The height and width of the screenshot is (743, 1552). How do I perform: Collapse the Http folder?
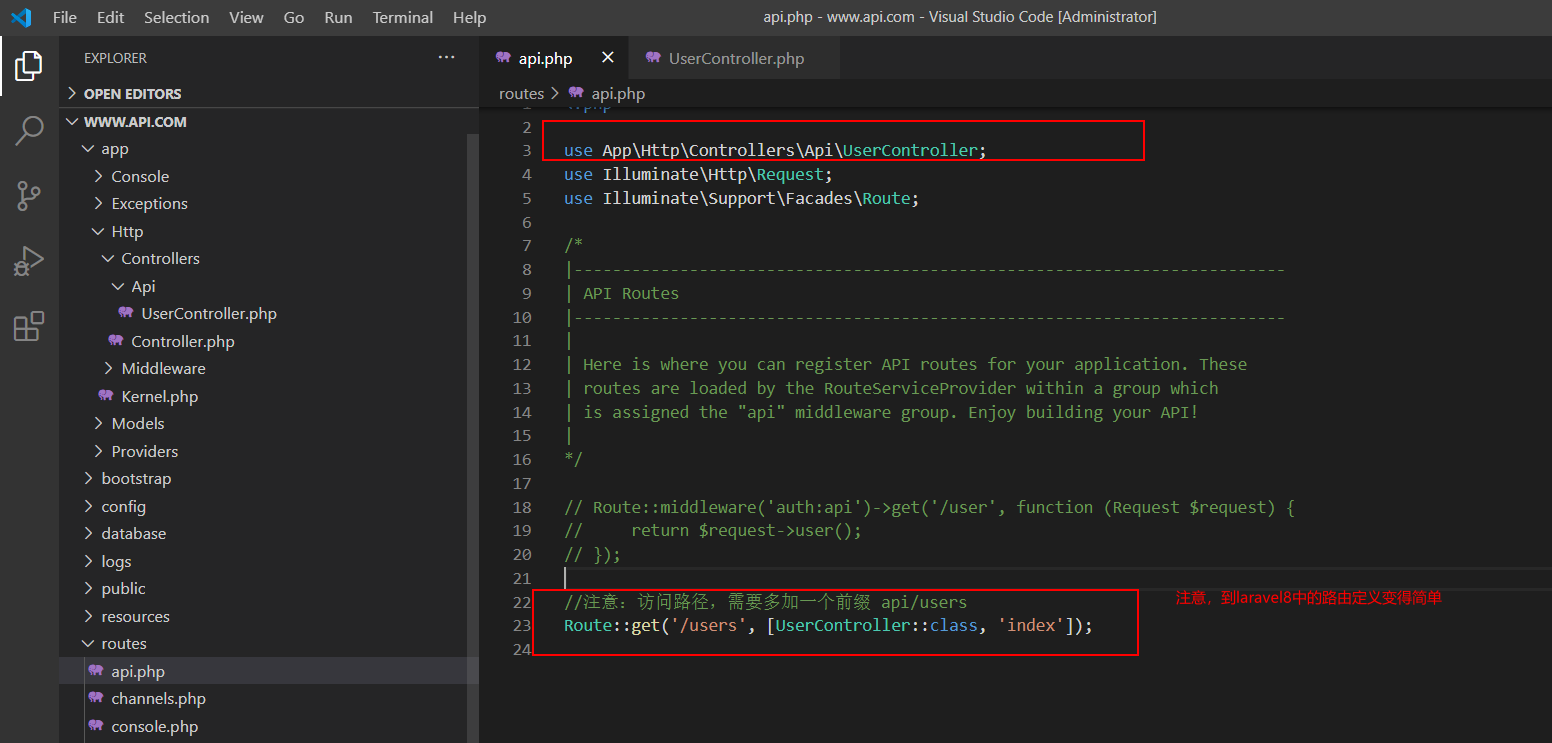pos(98,231)
